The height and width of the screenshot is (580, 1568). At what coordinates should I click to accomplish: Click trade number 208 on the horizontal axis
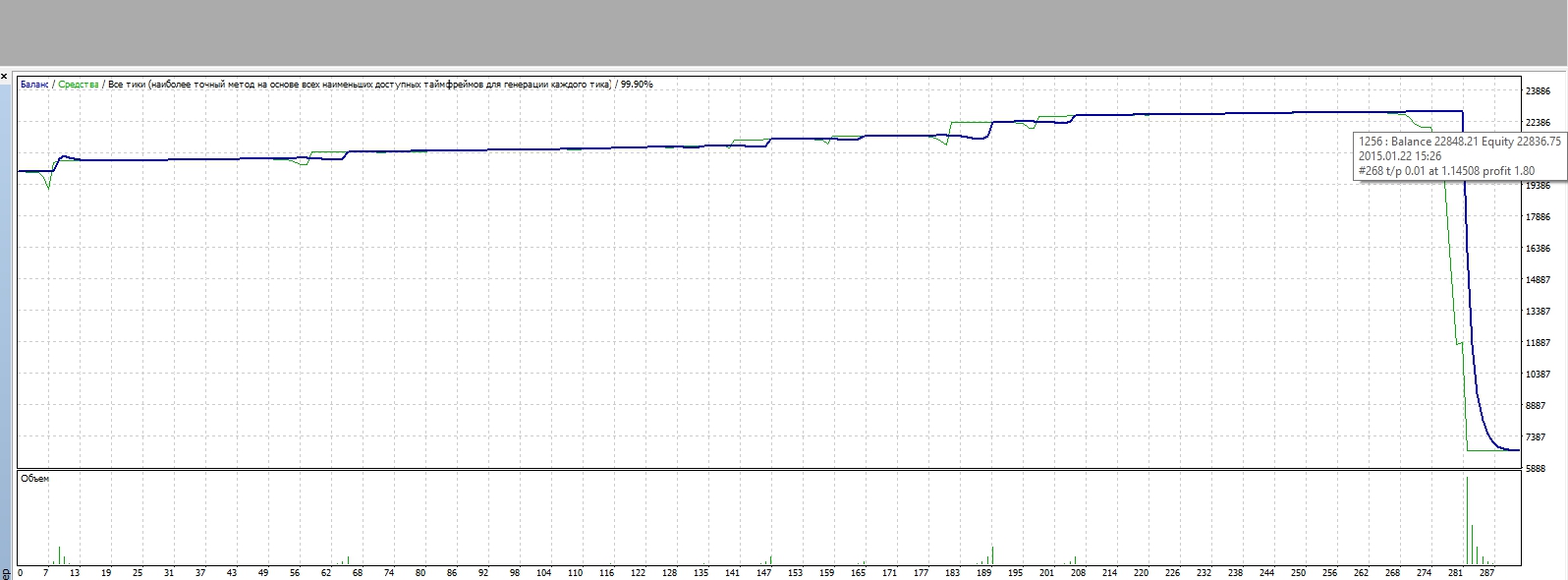pos(1078,573)
